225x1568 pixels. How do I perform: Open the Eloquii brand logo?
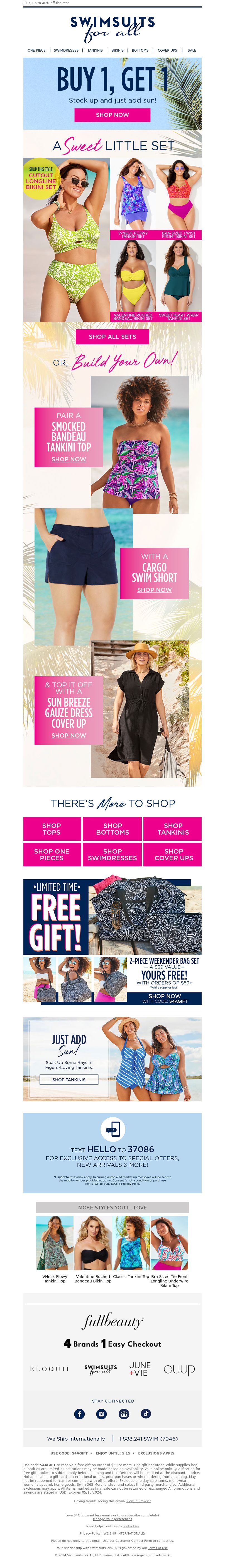[49, 1369]
